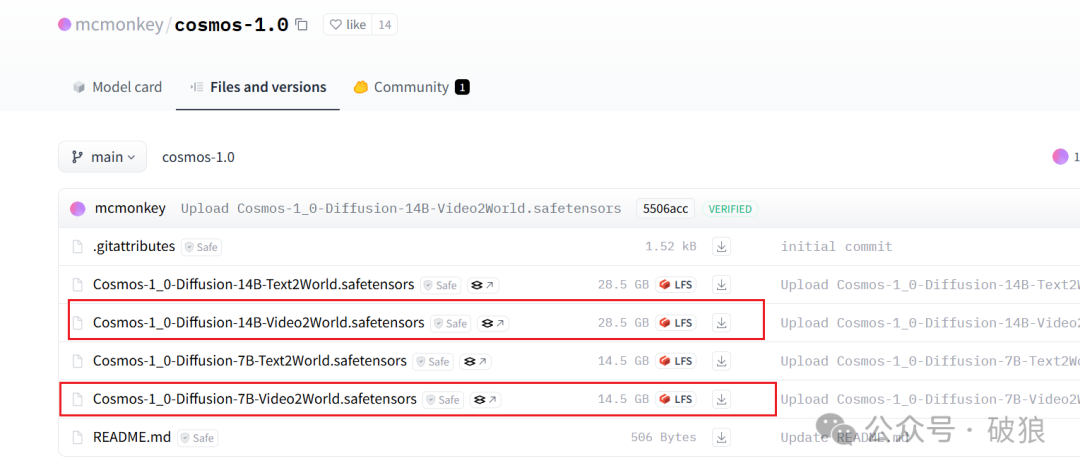Open the 14B-Text2World upload commit message
Image resolution: width=1080 pixels, height=473 pixels.
(x=930, y=284)
